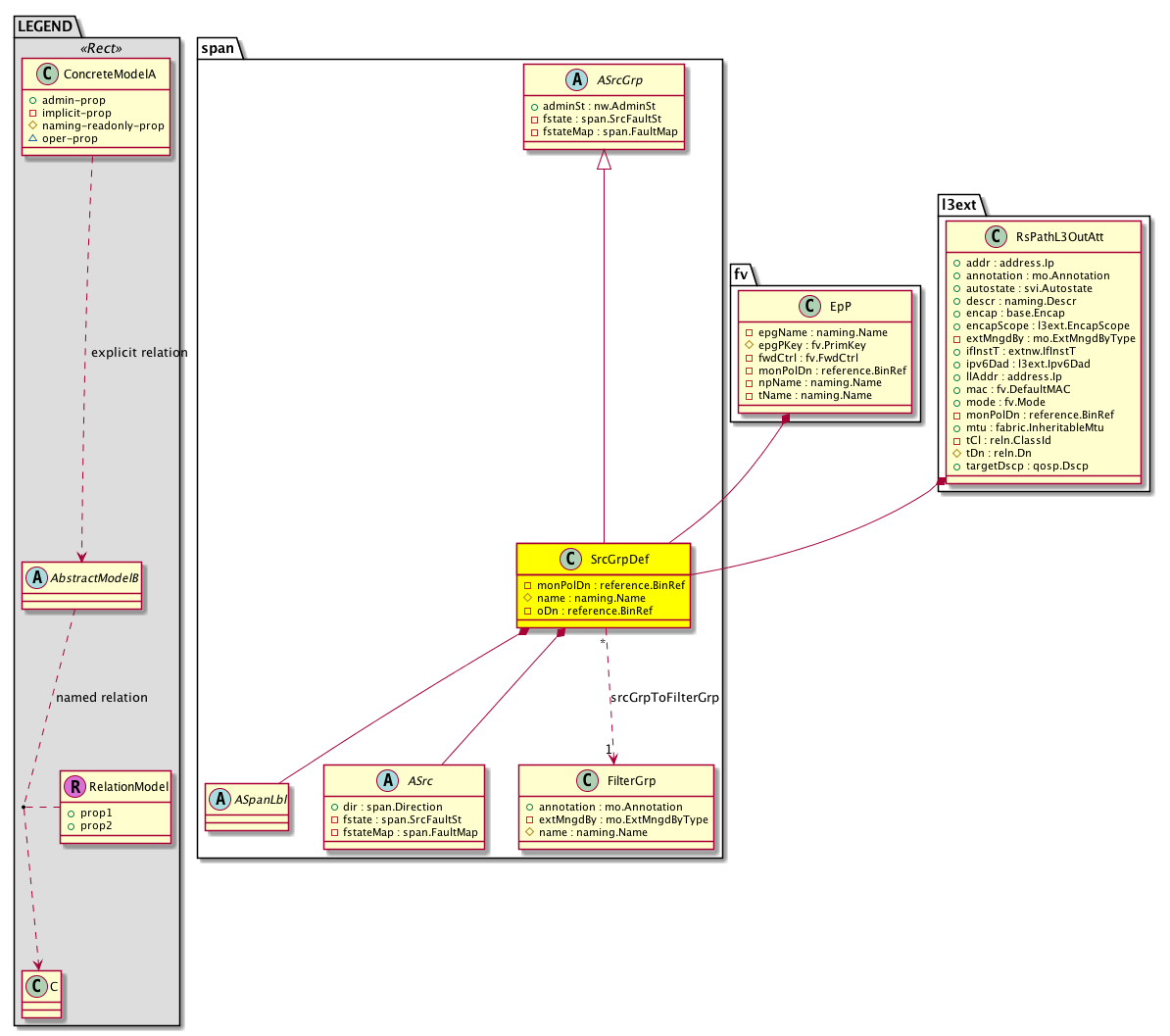Viewport: 1170px width, 1036px height.
Task: Select the span package tab
Action: click(x=218, y=48)
